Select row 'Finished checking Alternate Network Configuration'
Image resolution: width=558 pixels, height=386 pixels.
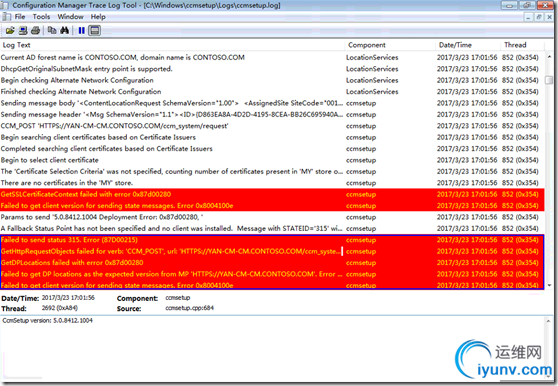(272, 91)
